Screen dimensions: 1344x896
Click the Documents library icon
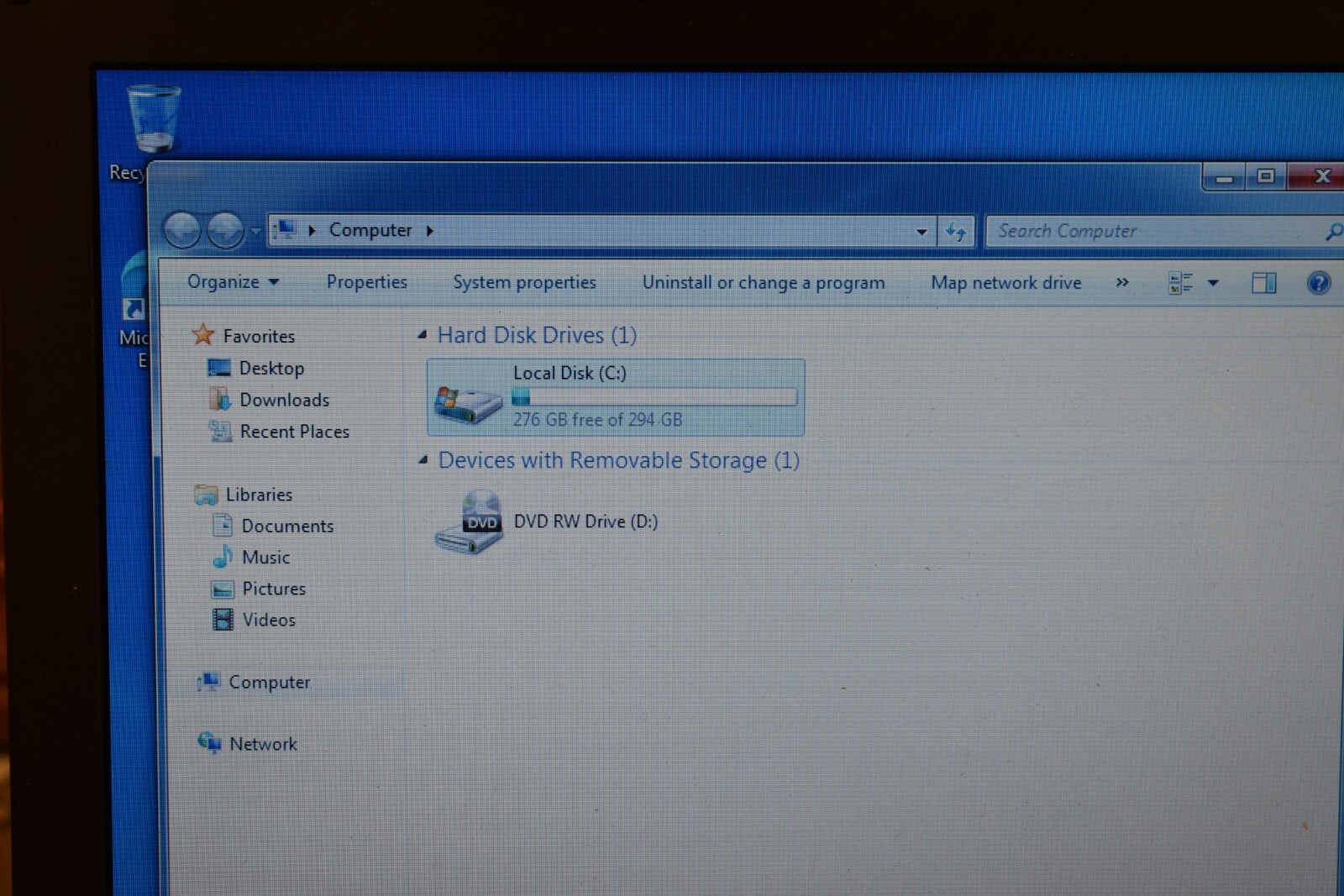pos(223,526)
